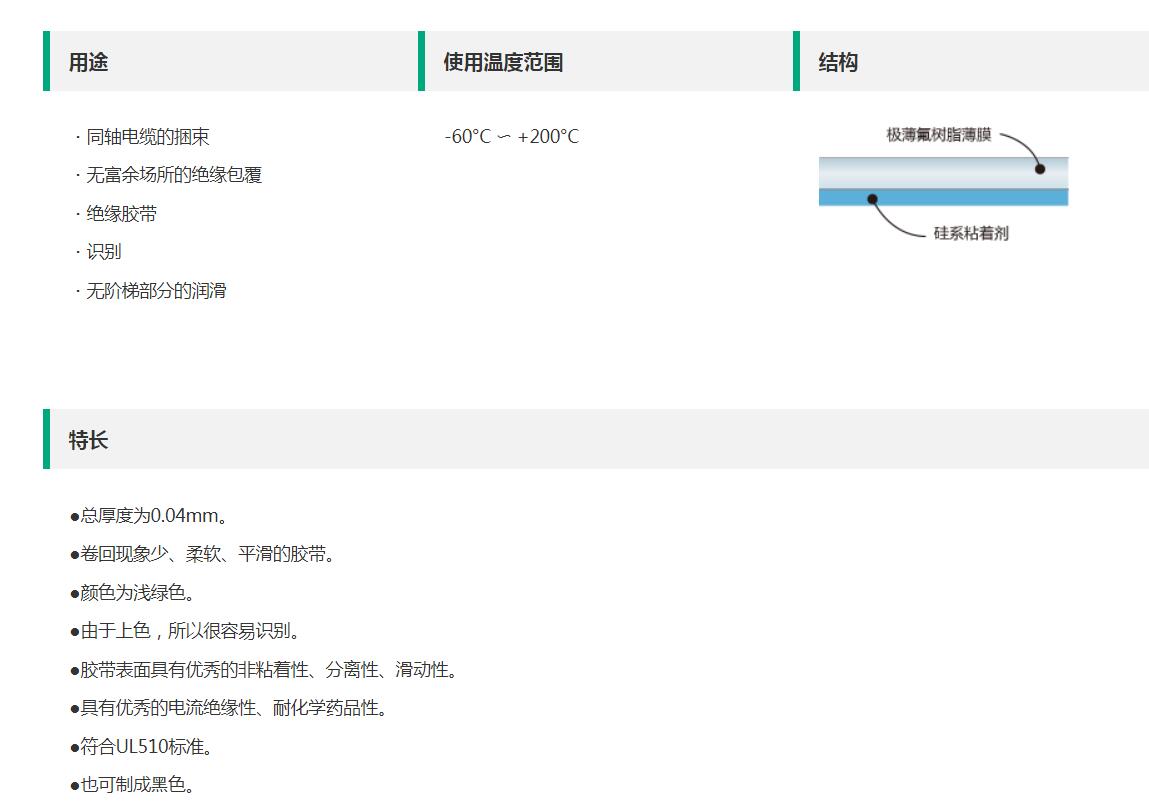Screen dimensions: 1149x807
Task: Click the line about 非粘着性、分离性、滑动性
Action: 264,669
